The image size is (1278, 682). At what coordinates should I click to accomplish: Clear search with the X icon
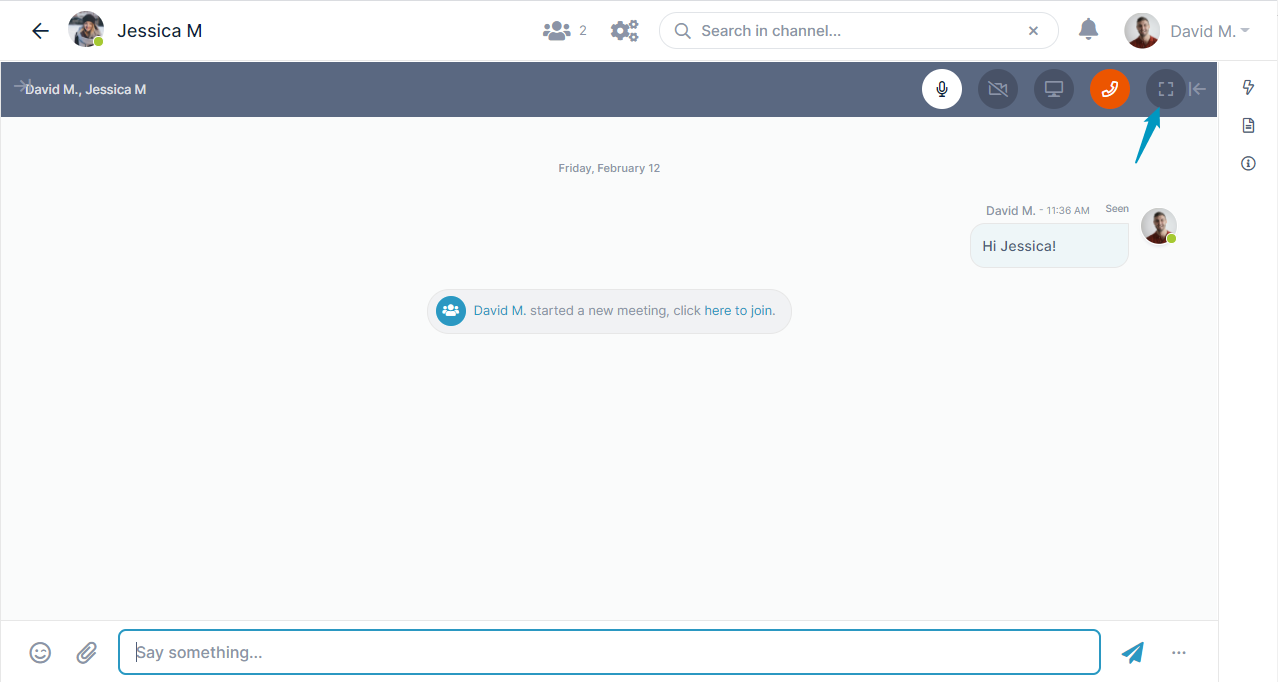(1033, 31)
